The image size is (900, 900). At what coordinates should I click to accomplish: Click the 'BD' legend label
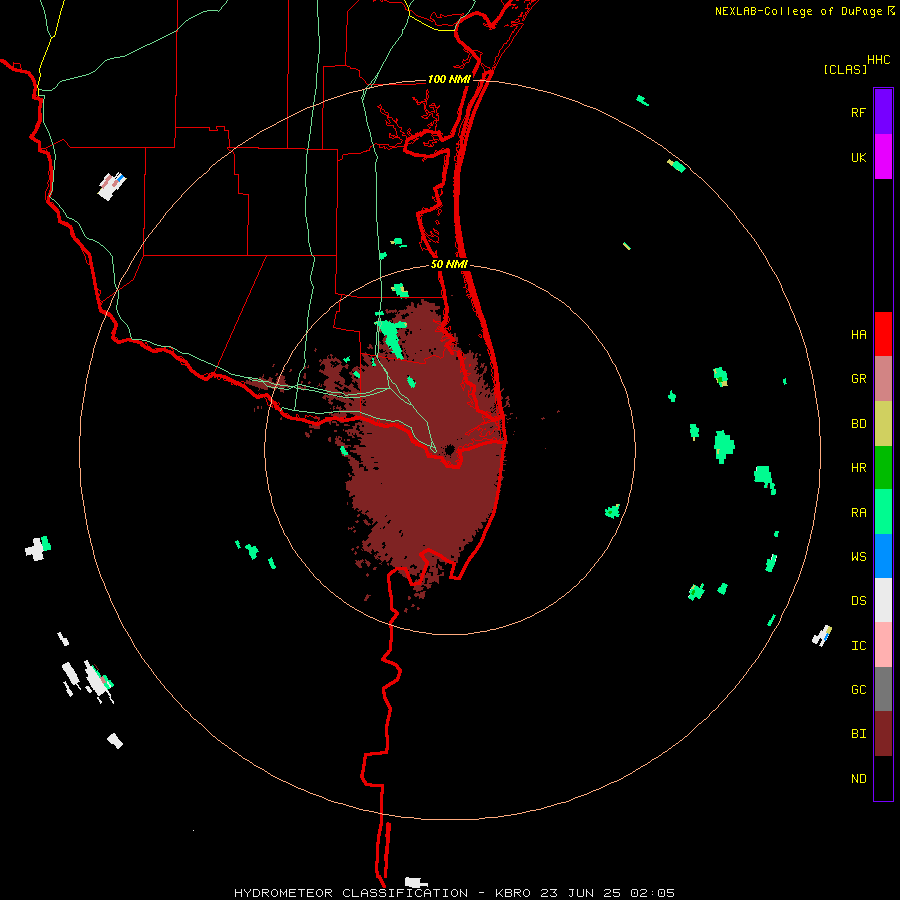(858, 424)
